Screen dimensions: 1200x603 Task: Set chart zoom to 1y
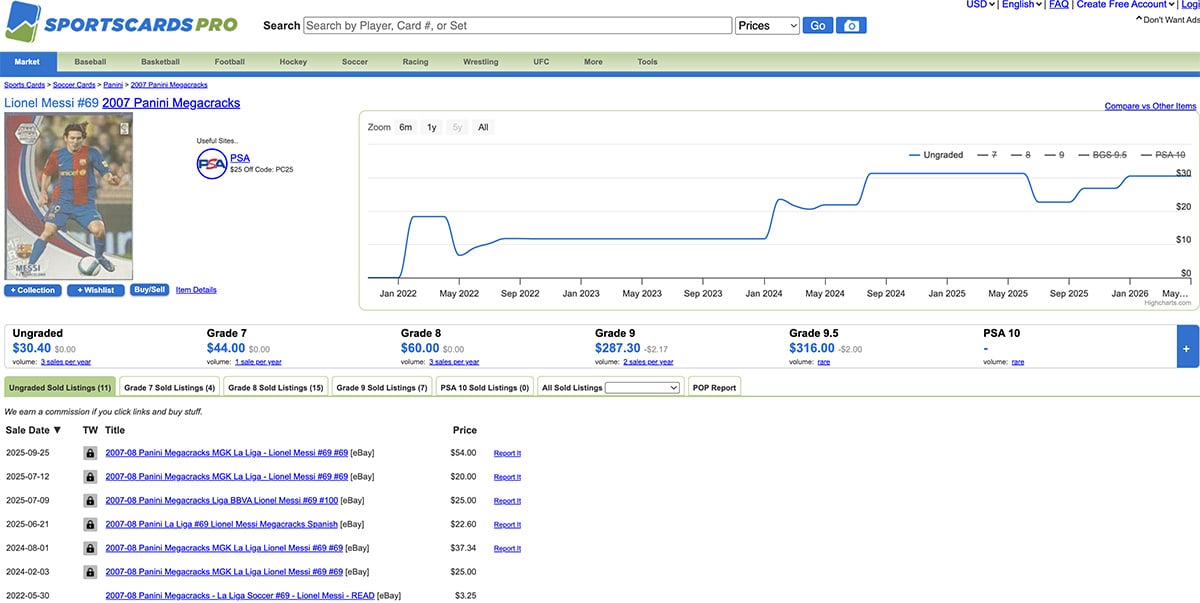click(432, 127)
